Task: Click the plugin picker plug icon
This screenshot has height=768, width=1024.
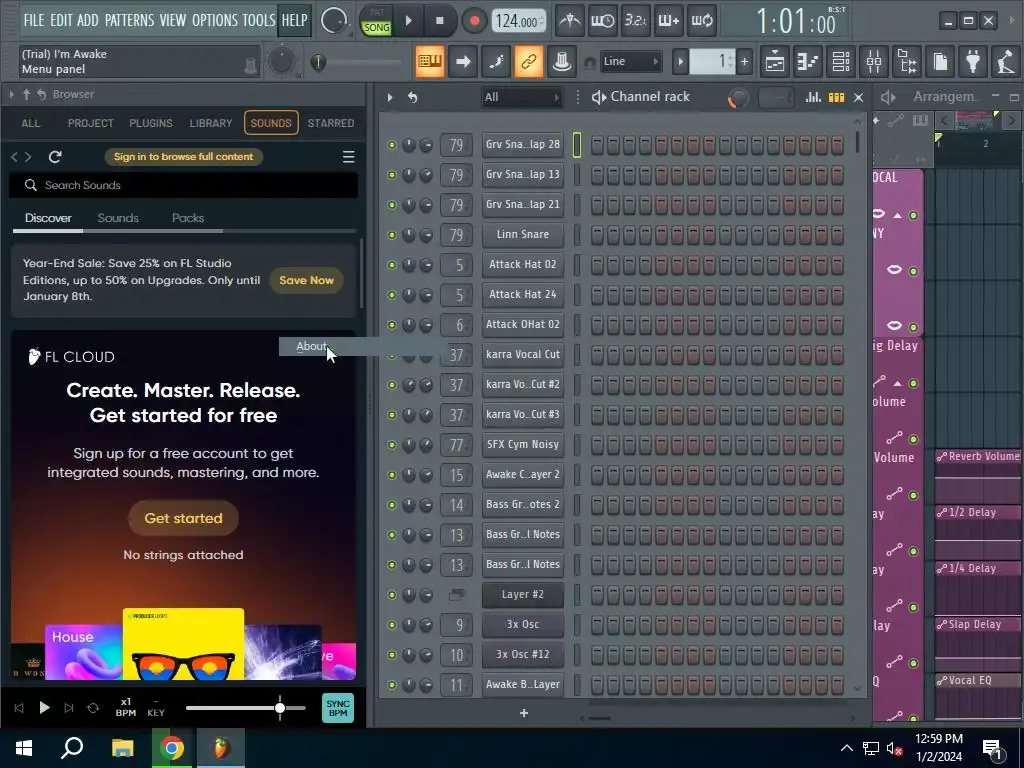Action: point(973,62)
